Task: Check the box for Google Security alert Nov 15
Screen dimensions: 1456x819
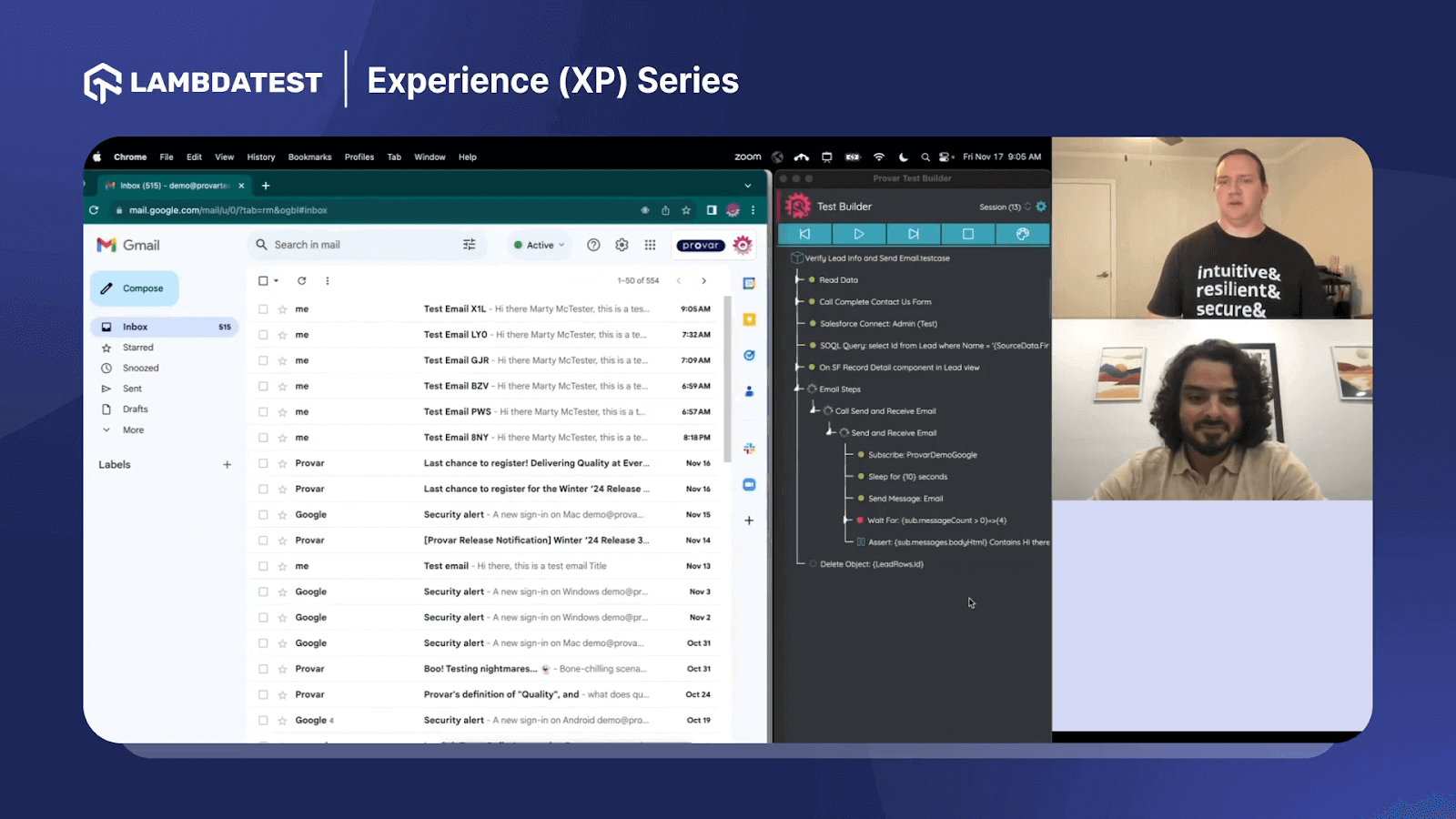Action: pos(263,515)
